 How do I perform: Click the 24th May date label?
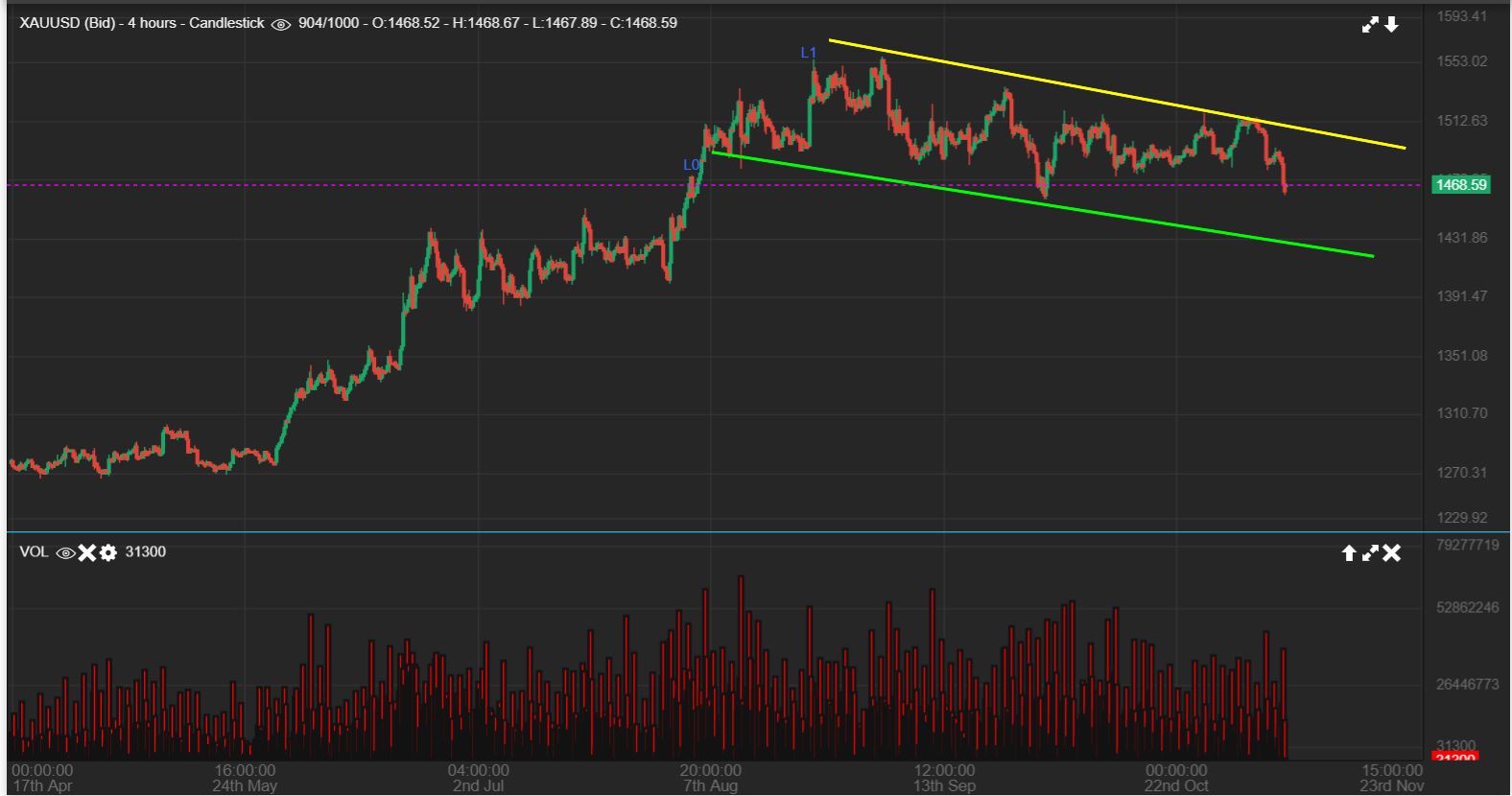[x=245, y=785]
